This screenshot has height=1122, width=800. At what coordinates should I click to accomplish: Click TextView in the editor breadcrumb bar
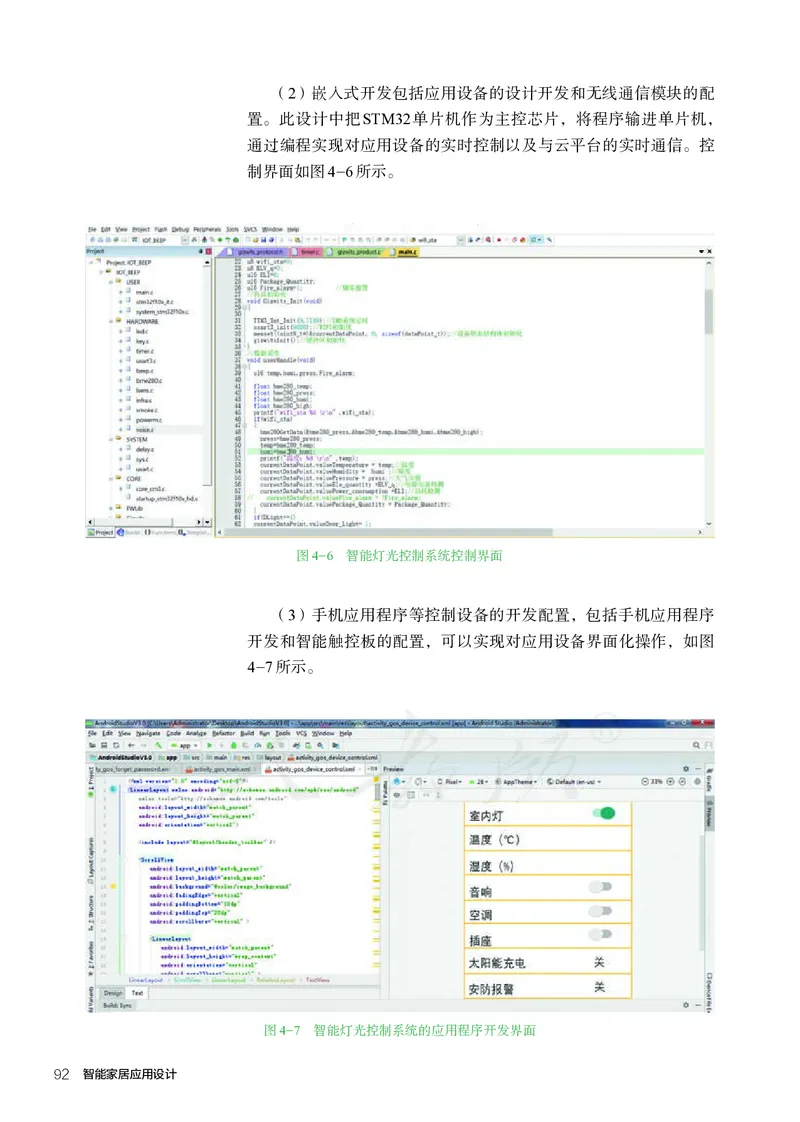(x=320, y=979)
